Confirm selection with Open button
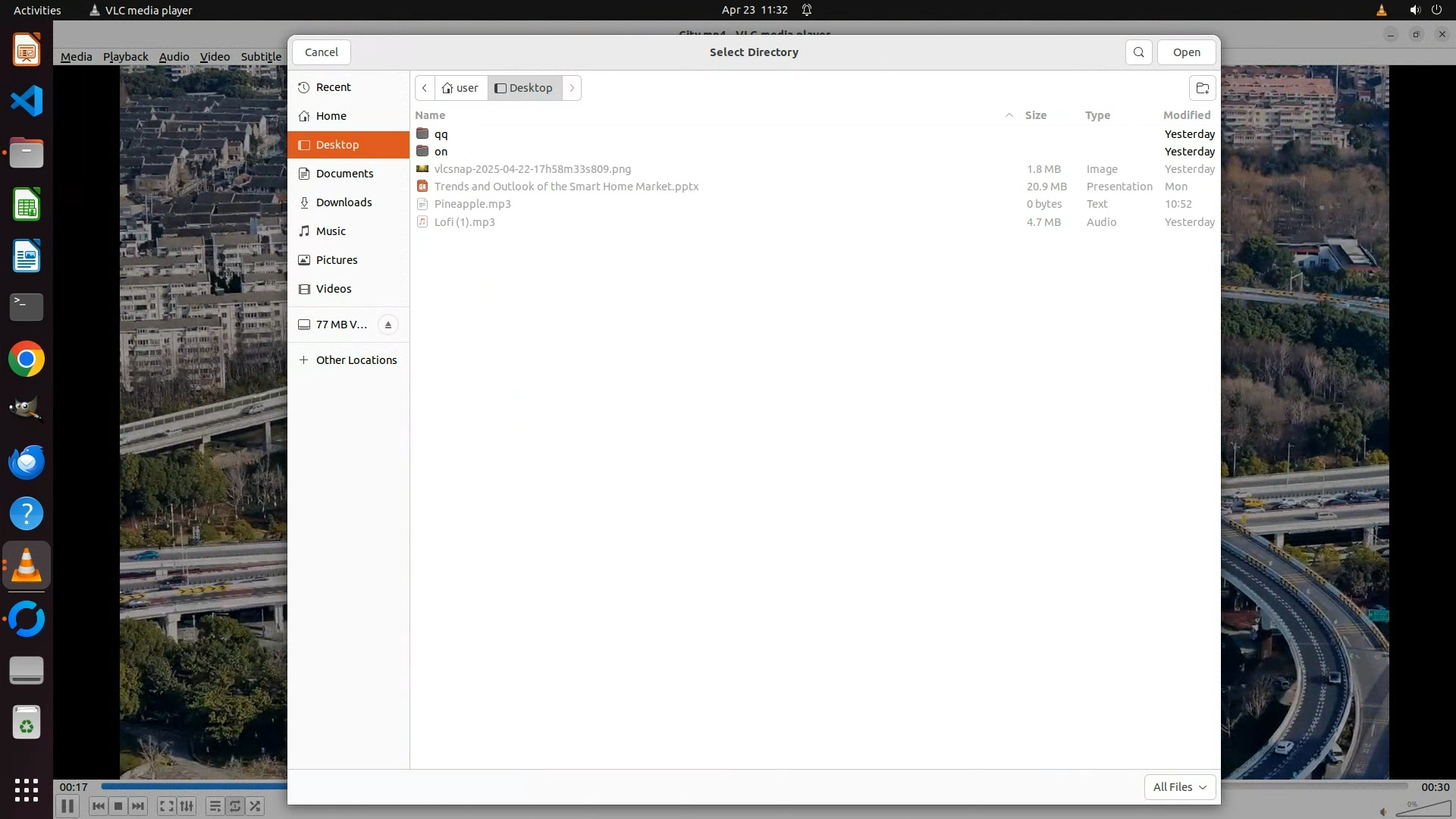 1186,52
